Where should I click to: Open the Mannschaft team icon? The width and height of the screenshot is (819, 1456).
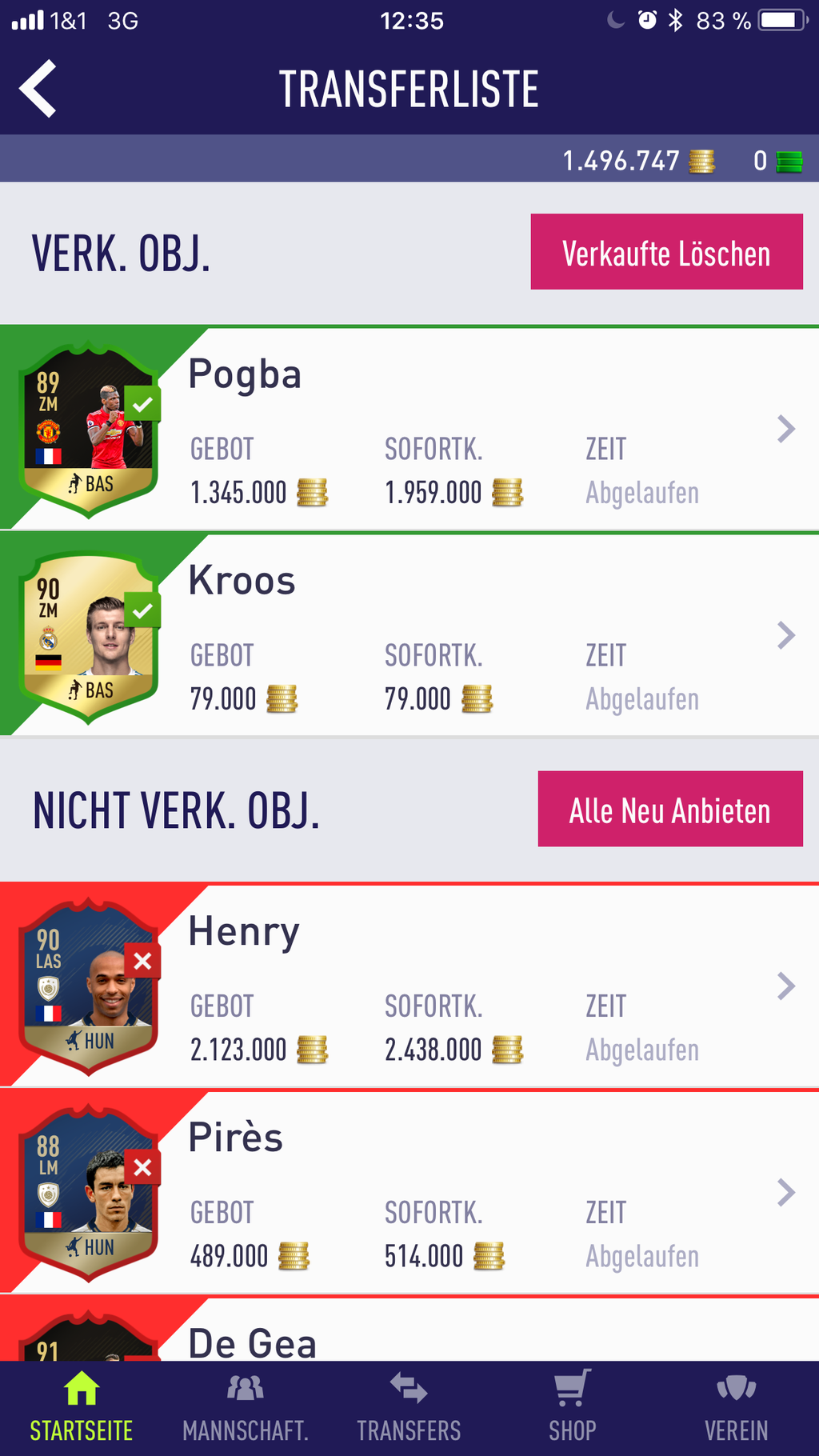[x=246, y=1388]
